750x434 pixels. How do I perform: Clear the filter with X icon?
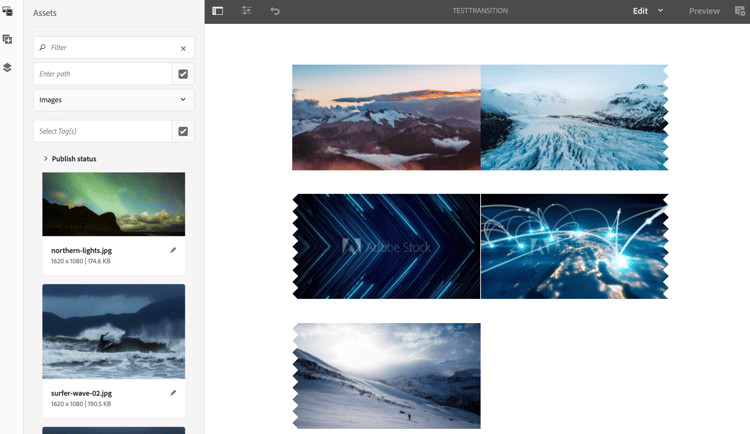pyautogui.click(x=183, y=48)
